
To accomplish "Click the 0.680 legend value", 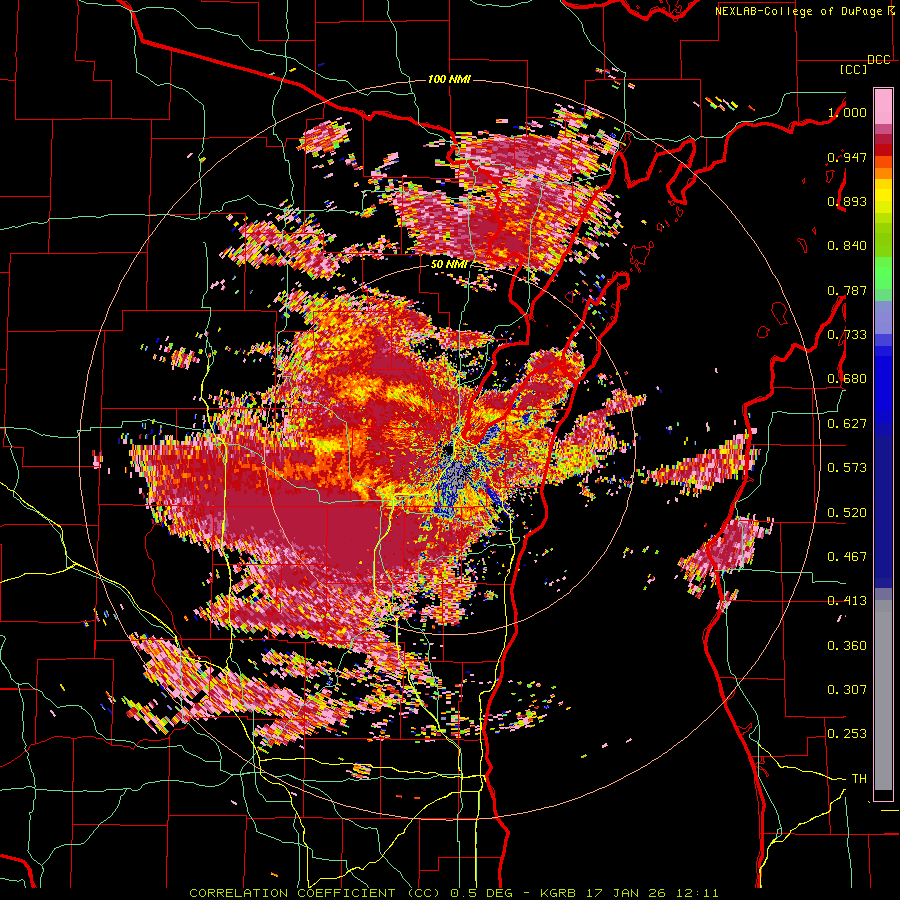I will (847, 379).
